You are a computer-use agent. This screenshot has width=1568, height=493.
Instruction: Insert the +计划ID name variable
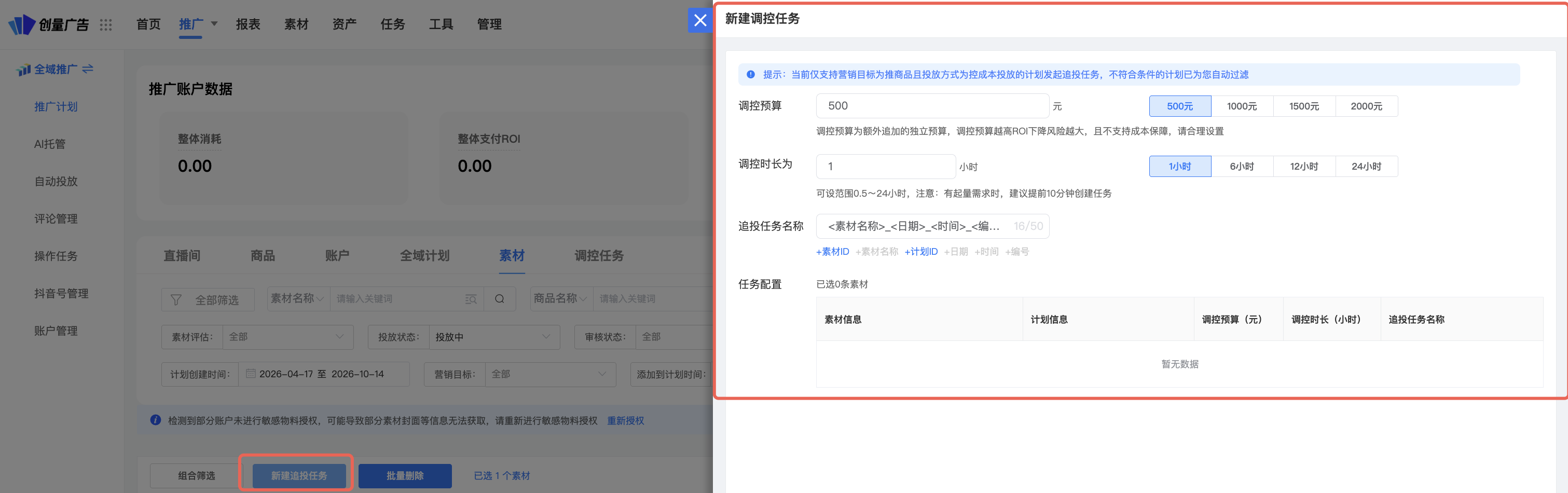pyautogui.click(x=921, y=251)
